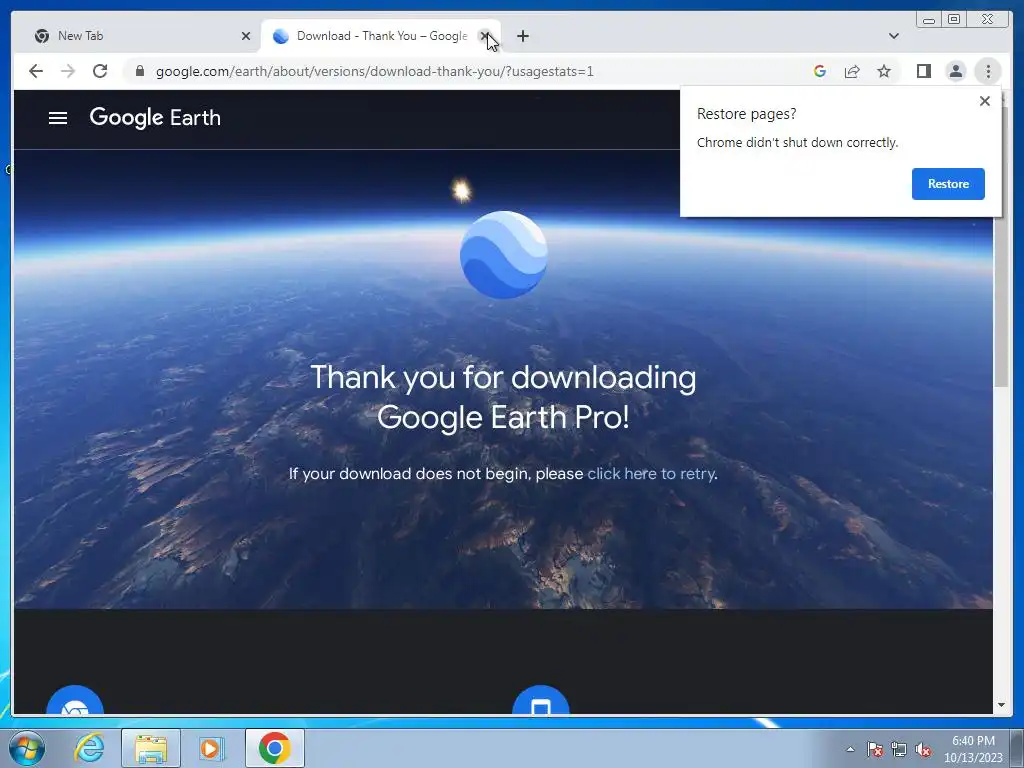Open Windows Explorer from the taskbar
The image size is (1024, 768).
click(151, 748)
